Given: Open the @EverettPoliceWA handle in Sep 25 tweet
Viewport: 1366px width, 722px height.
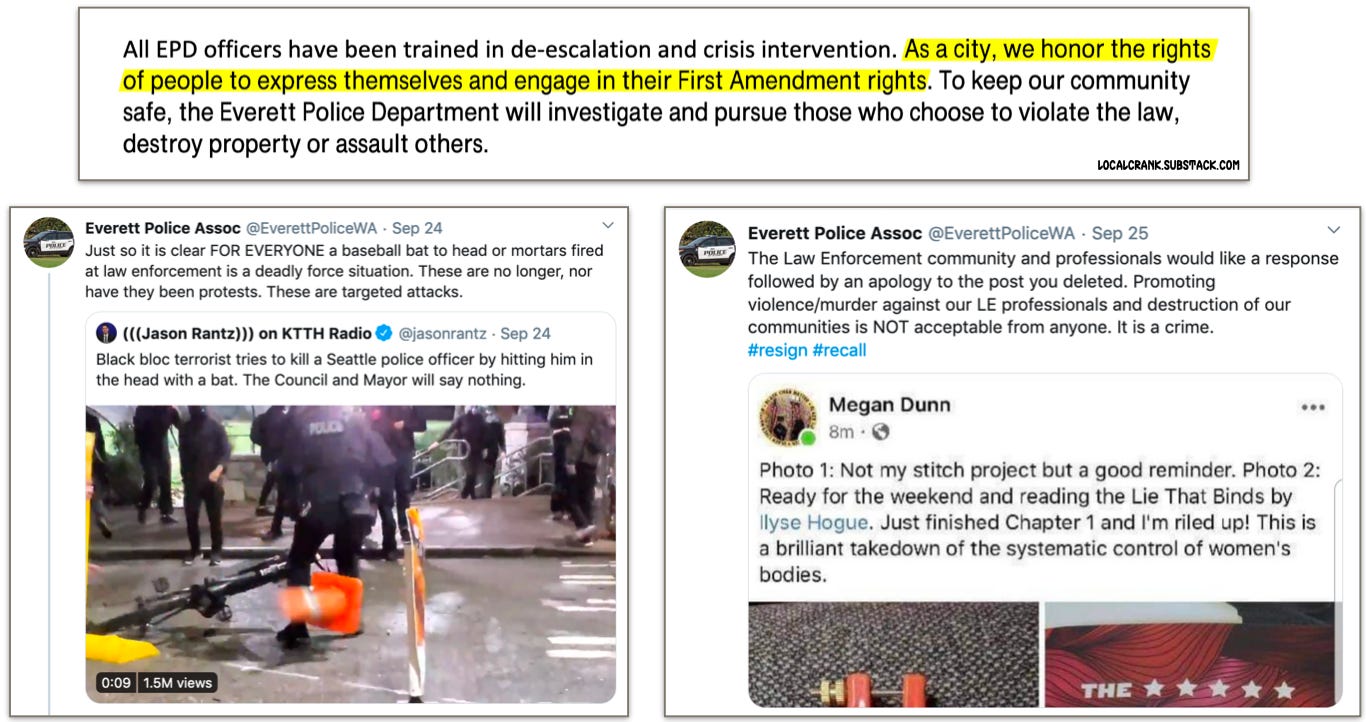Looking at the screenshot, I should 1001,233.
